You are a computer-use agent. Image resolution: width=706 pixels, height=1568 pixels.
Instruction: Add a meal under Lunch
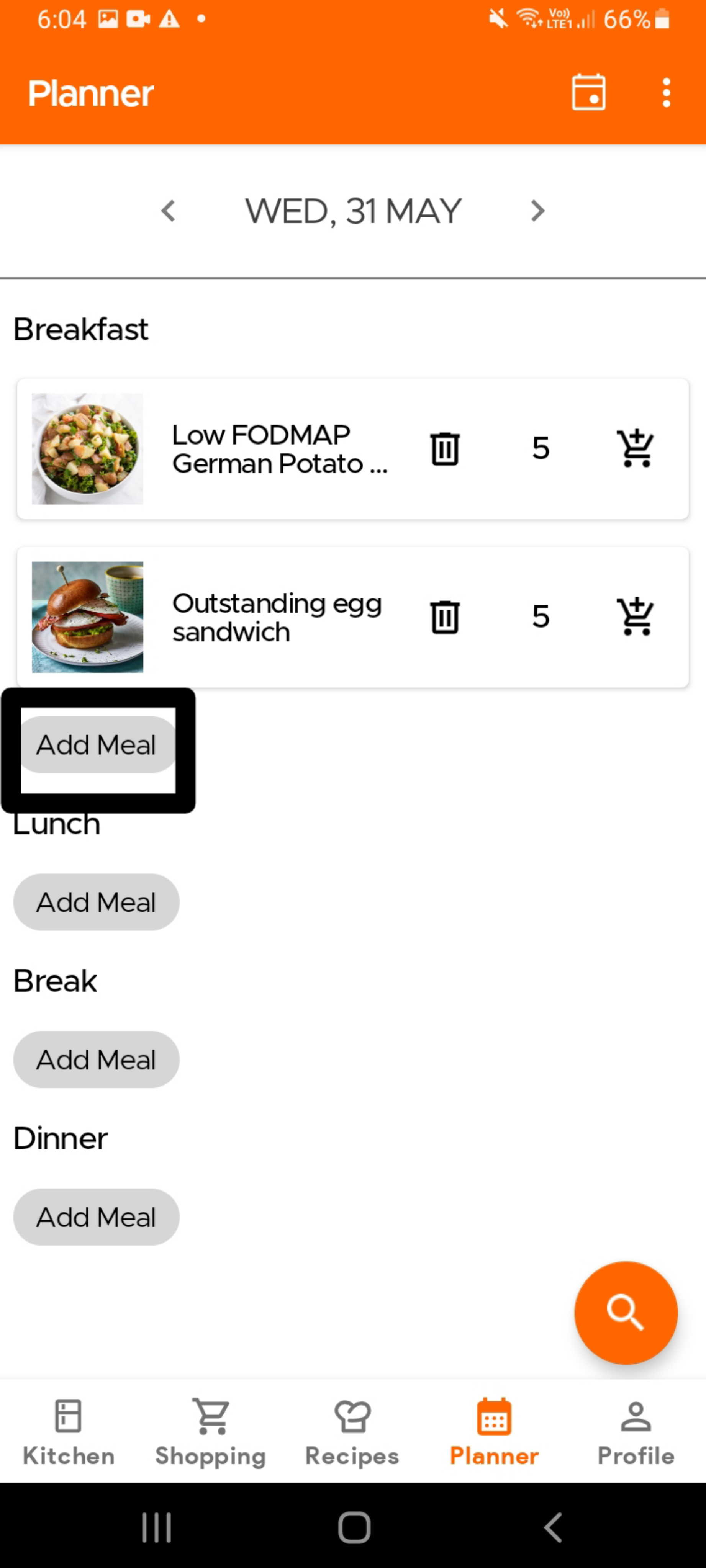96,902
